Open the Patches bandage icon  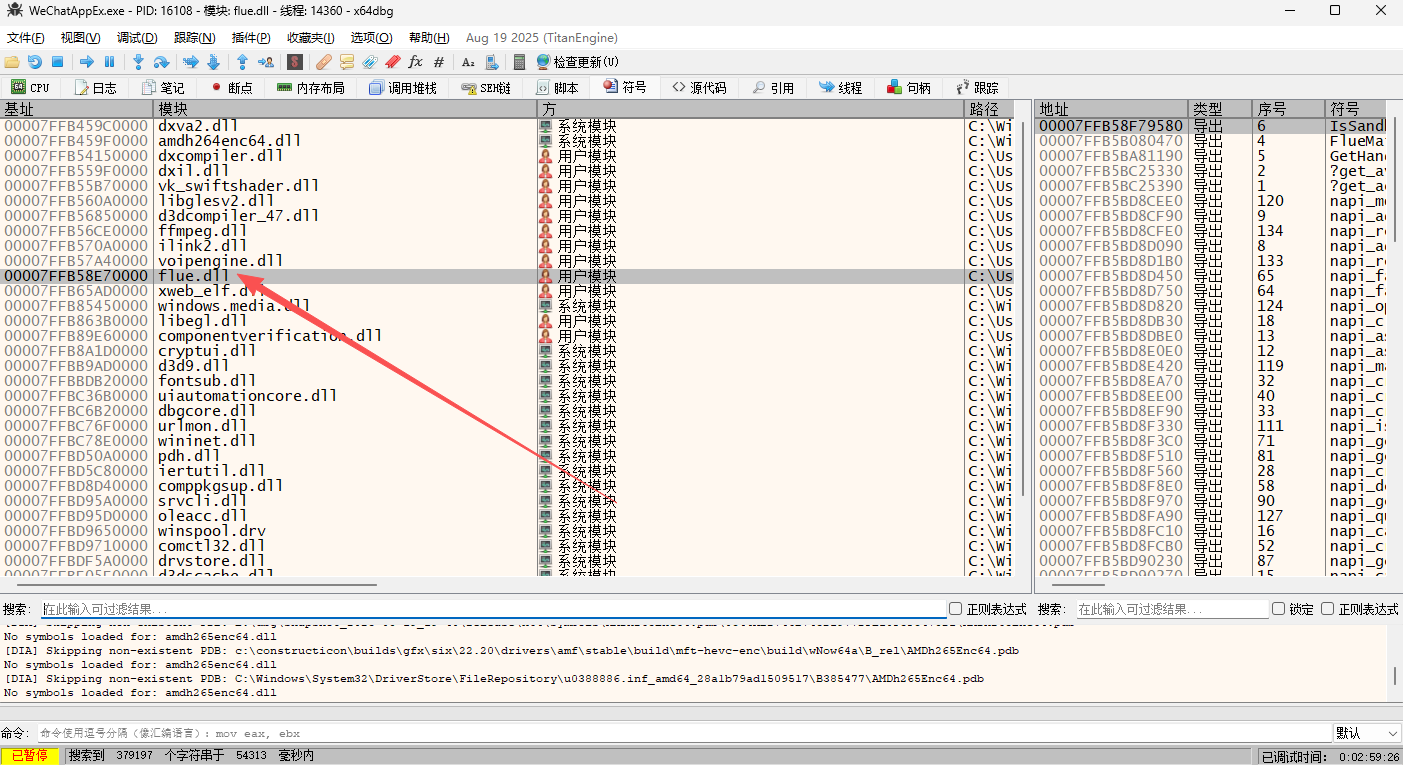(x=324, y=62)
